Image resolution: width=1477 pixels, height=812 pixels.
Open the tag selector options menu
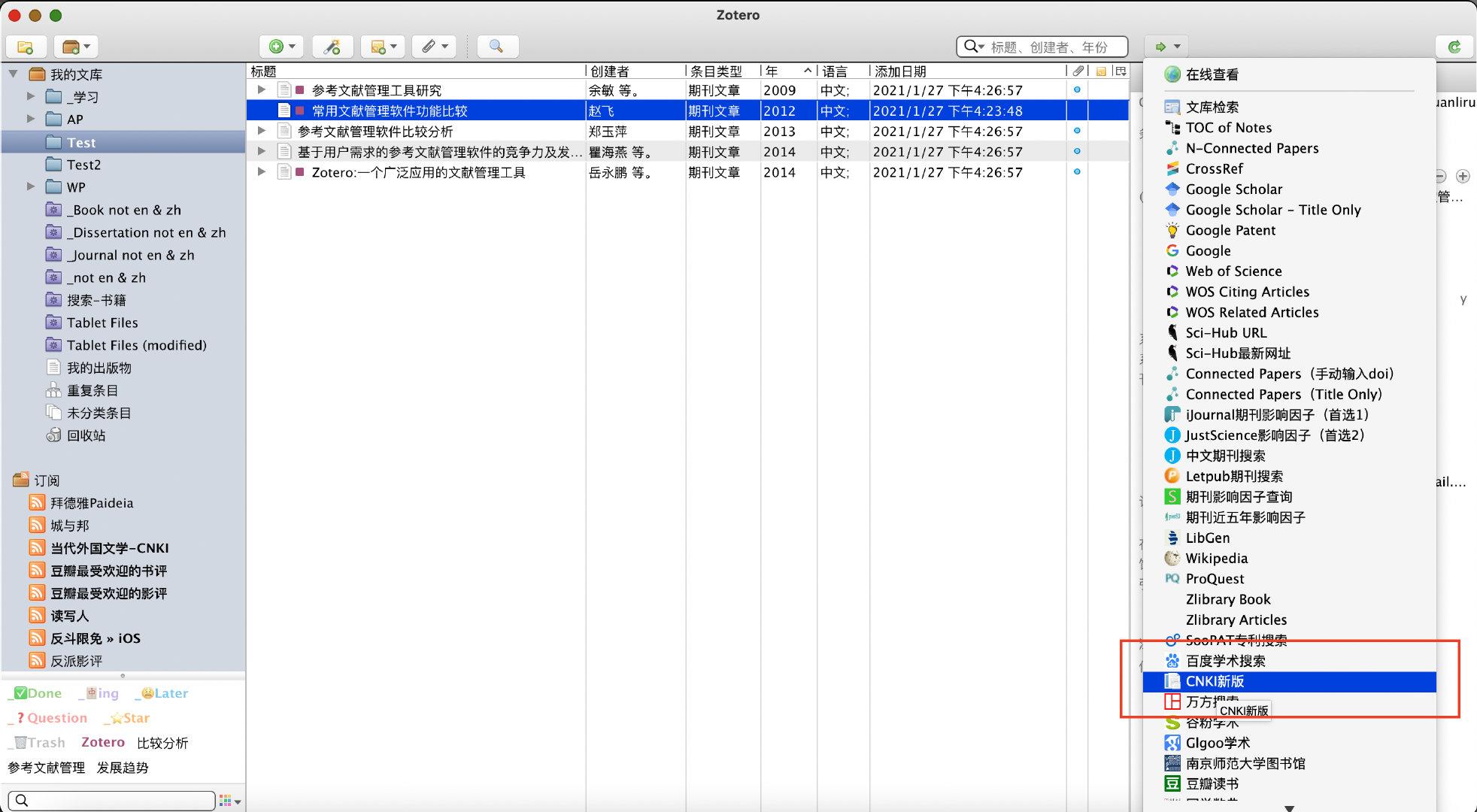coord(230,801)
